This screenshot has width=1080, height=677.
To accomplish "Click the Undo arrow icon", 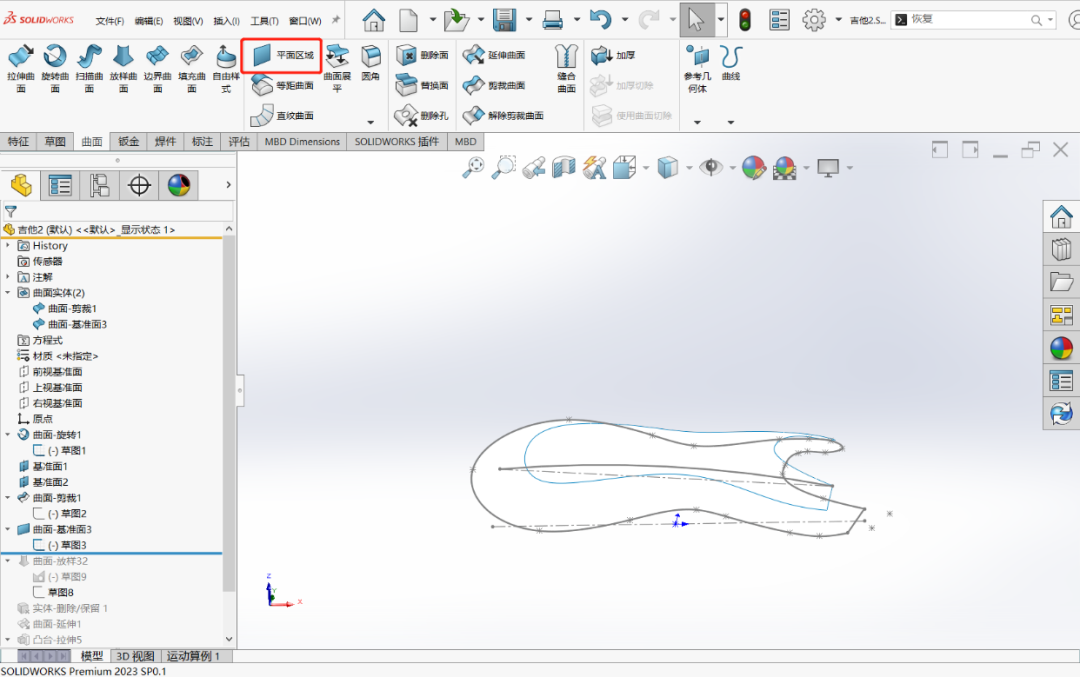I will (600, 20).
